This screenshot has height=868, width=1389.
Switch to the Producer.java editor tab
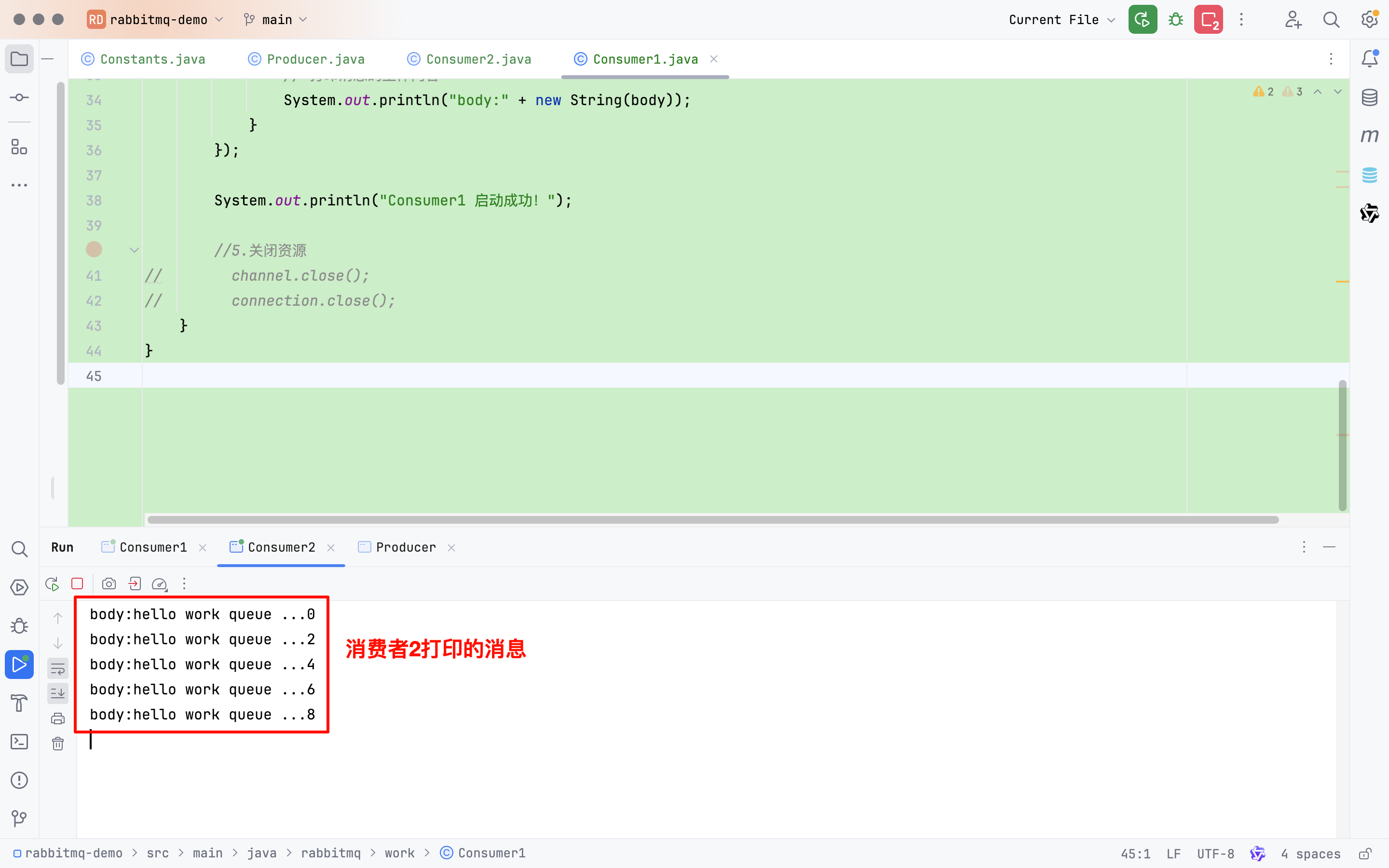315,59
